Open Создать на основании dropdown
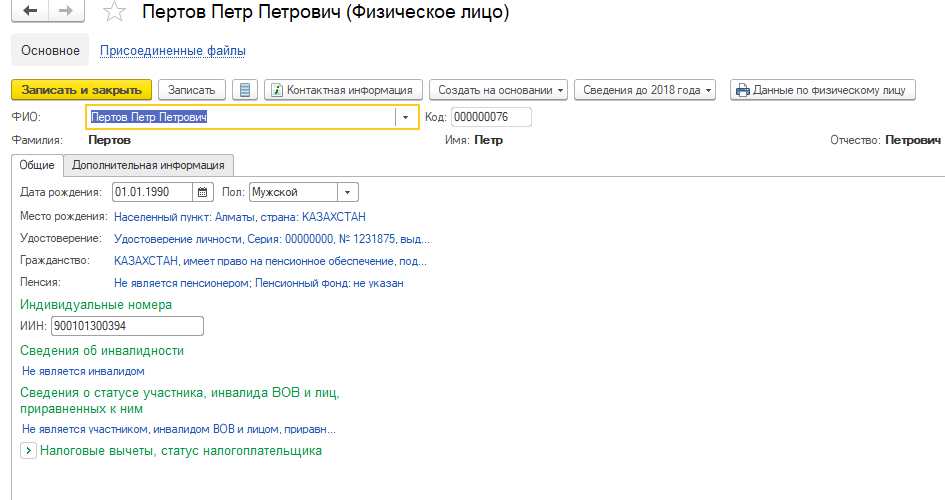This screenshot has width=945, height=500. click(x=498, y=90)
